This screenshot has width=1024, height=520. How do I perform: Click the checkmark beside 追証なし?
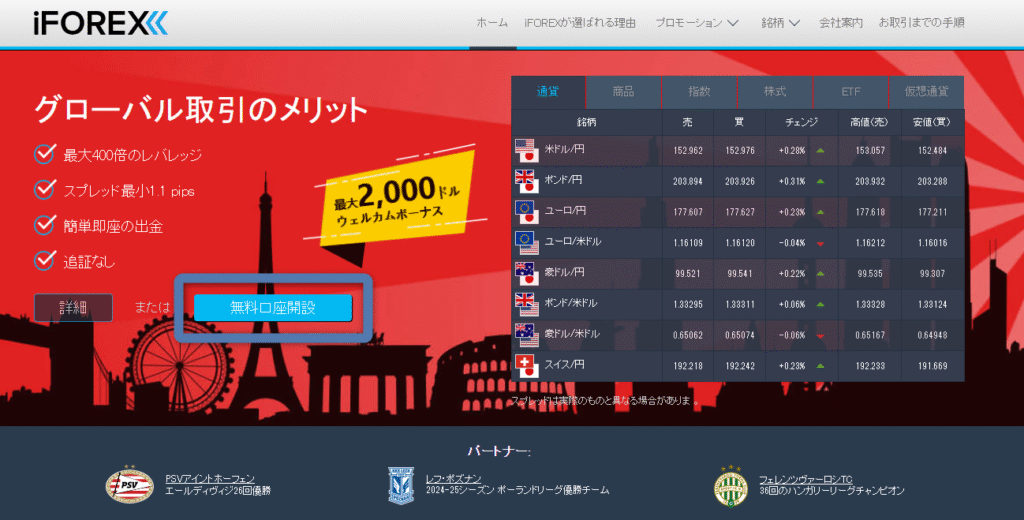pos(45,260)
